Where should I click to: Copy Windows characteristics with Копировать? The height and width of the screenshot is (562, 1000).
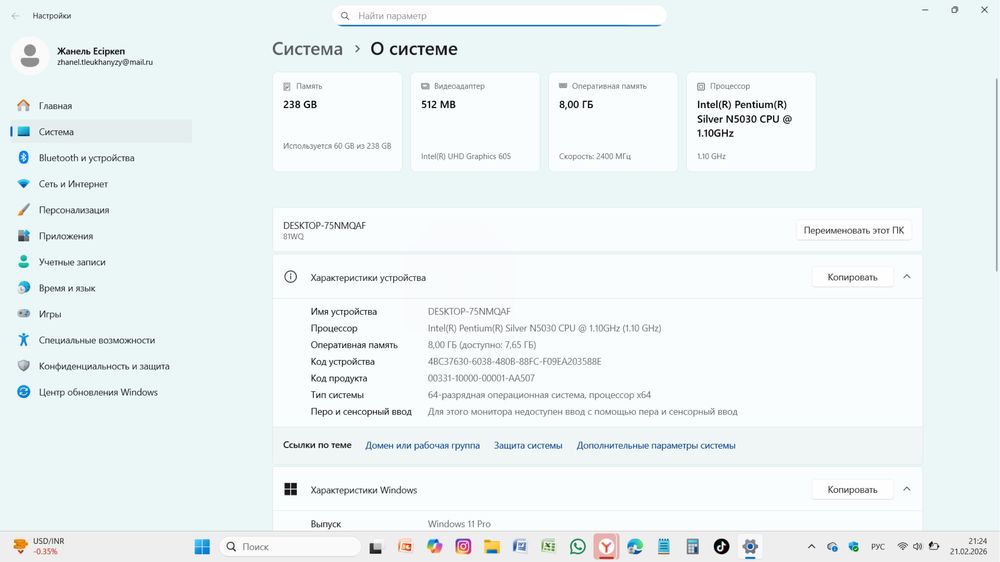tap(852, 489)
